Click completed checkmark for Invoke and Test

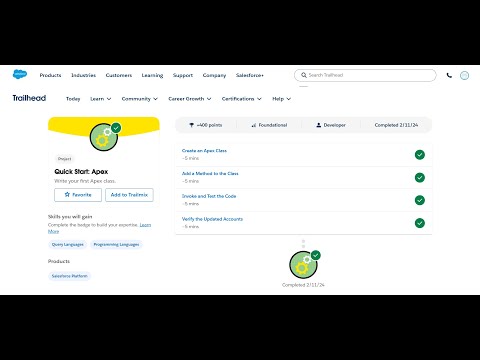pos(420,200)
